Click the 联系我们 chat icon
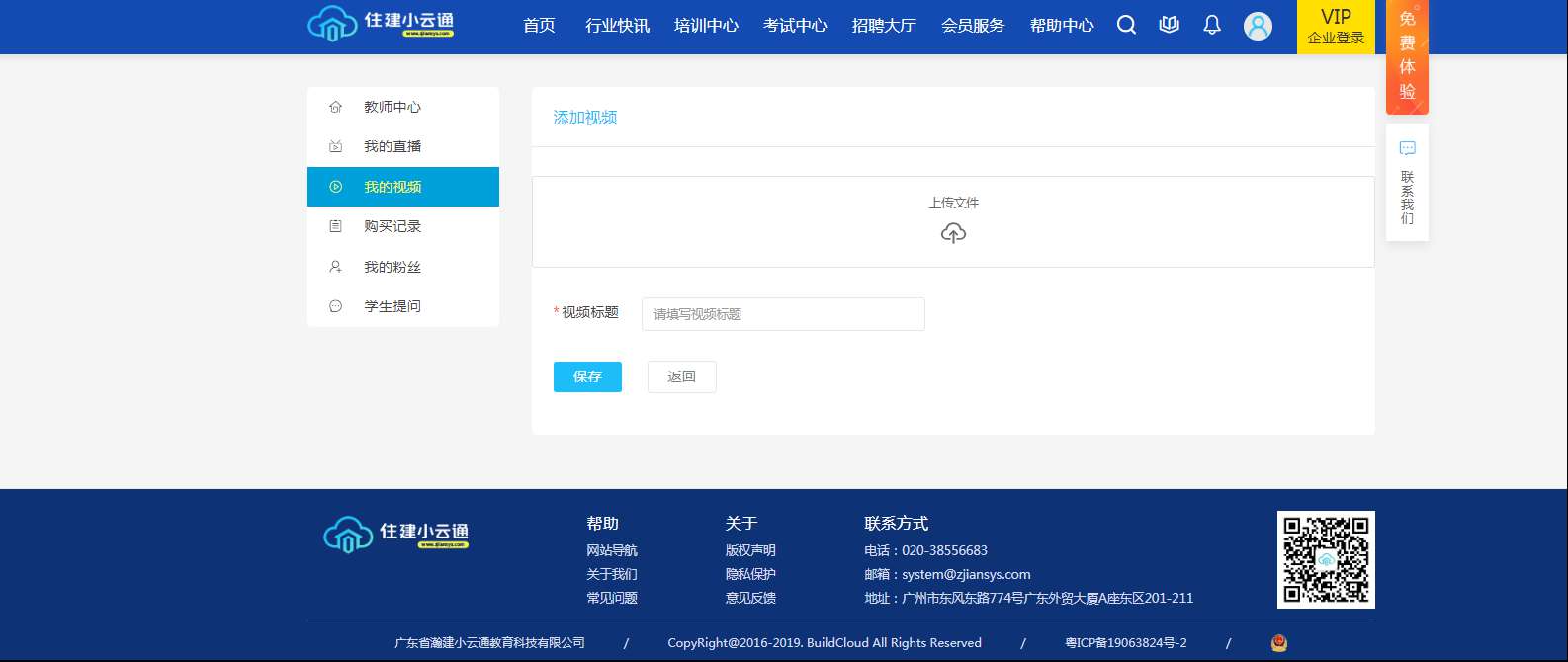The width and height of the screenshot is (1568, 662). coord(1407,149)
